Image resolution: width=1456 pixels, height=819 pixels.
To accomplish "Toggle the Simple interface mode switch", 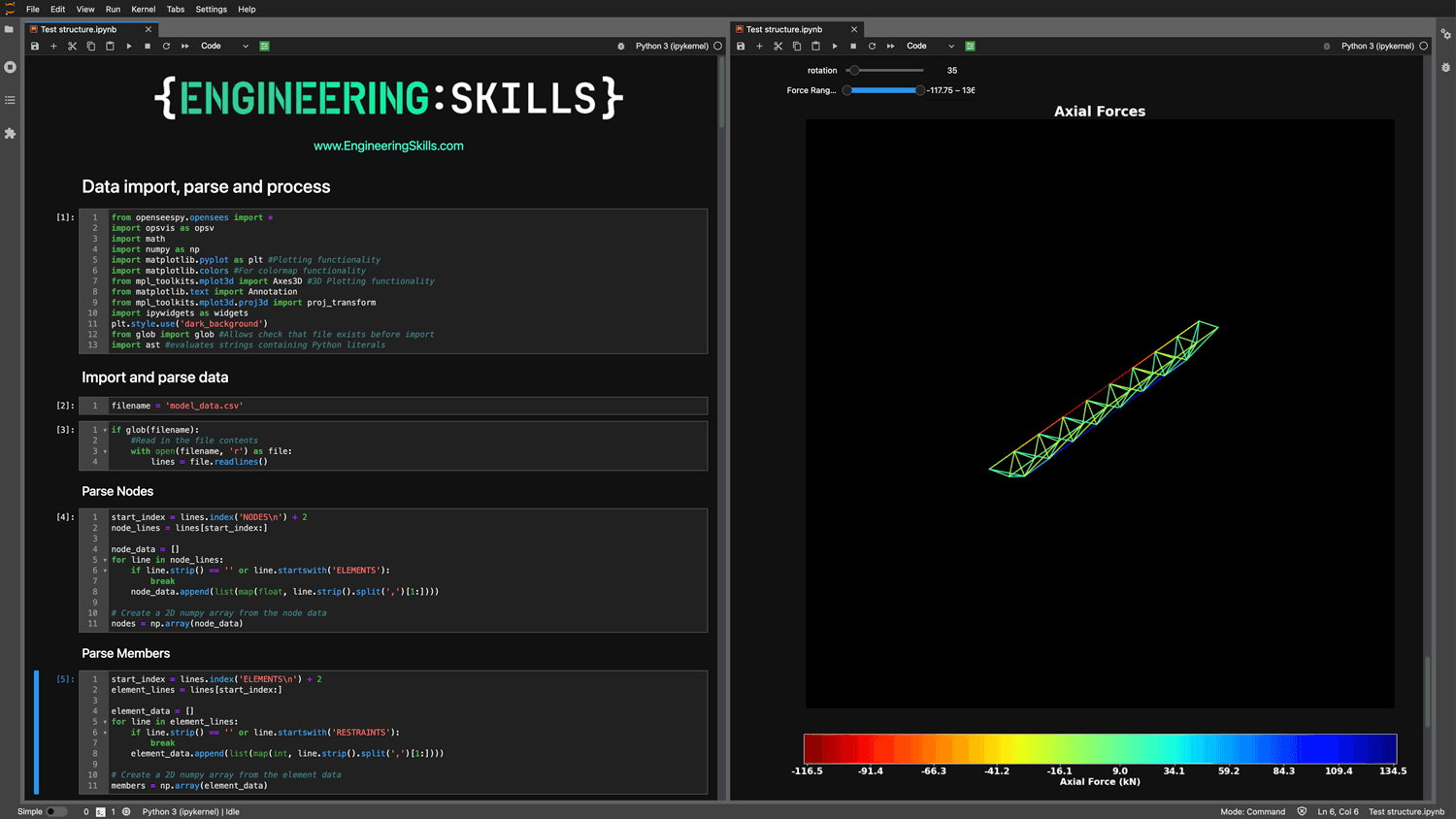I will pos(56,811).
